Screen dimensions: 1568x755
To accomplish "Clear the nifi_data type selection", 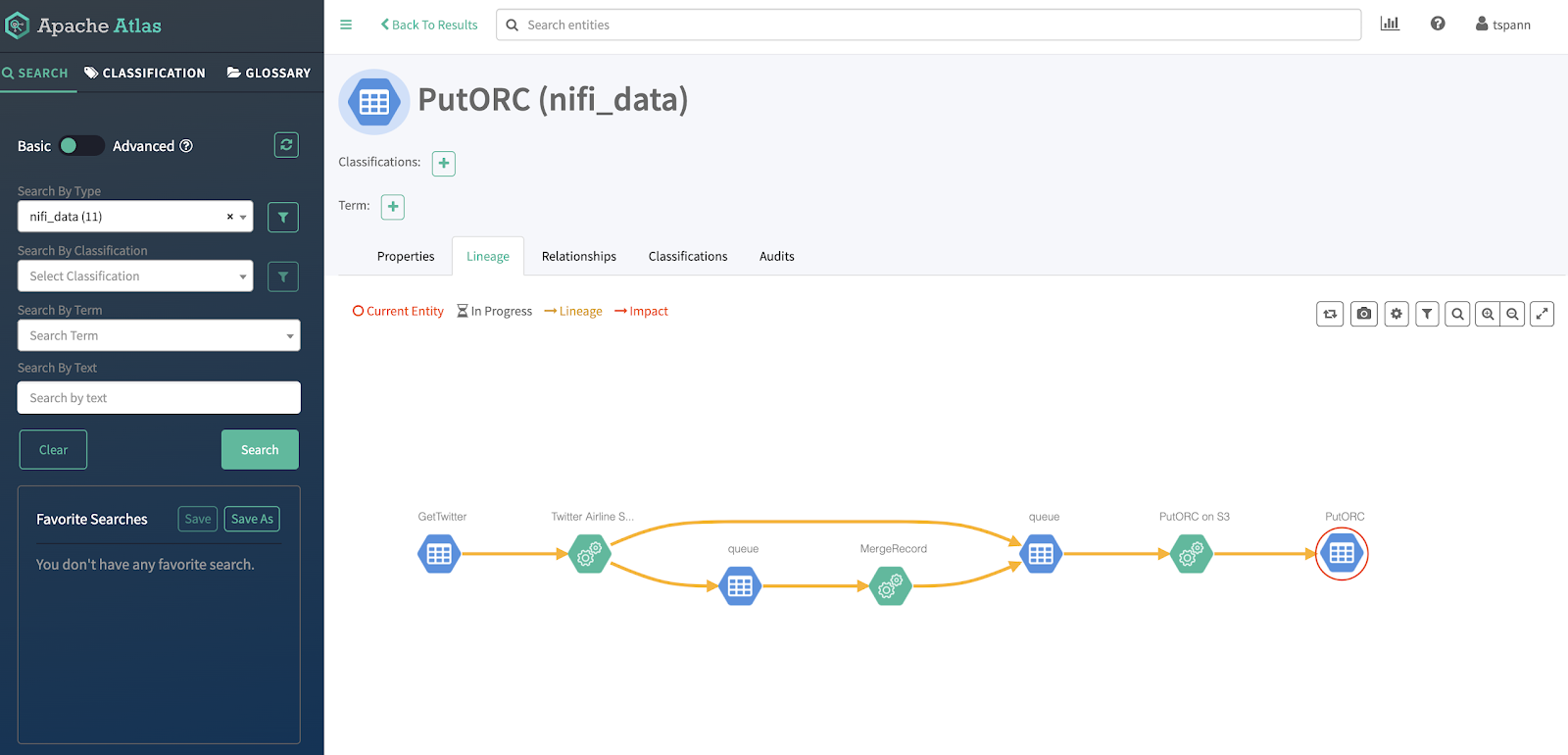I will 230,217.
